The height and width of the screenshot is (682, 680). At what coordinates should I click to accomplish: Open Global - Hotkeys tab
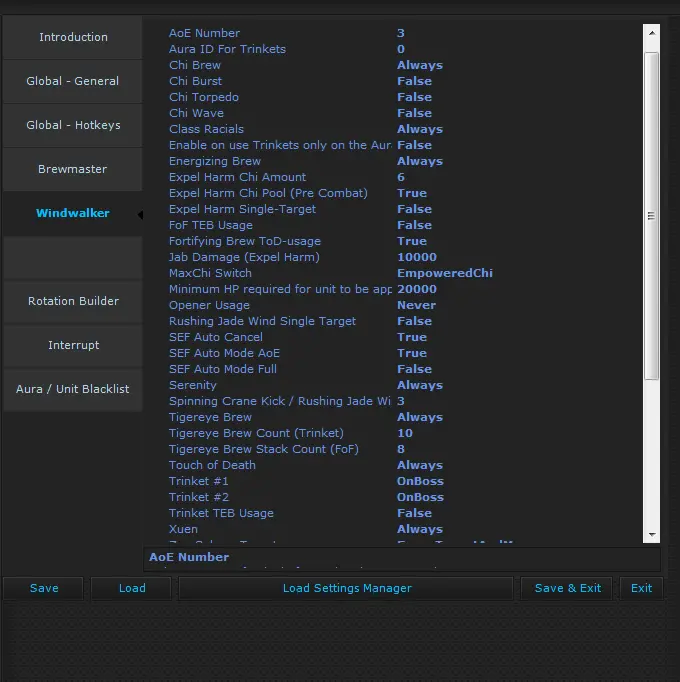tap(73, 125)
